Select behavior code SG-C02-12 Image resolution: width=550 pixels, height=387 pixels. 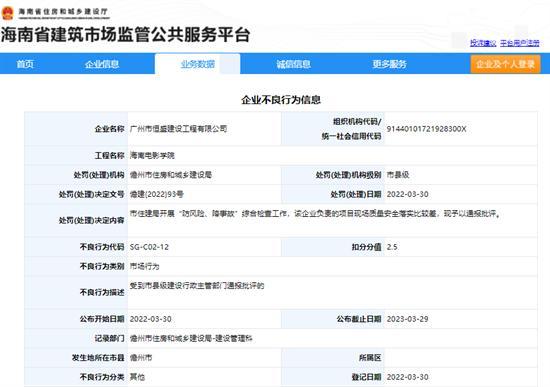click(149, 247)
